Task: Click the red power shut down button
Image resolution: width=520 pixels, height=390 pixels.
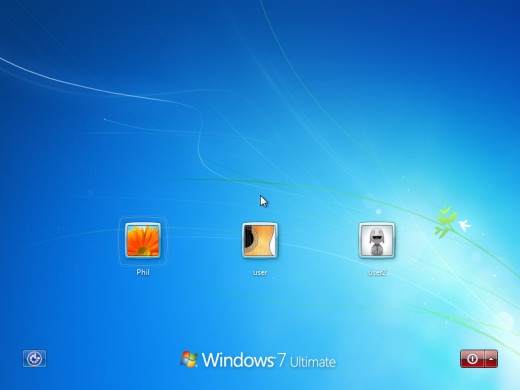Action: [x=472, y=359]
